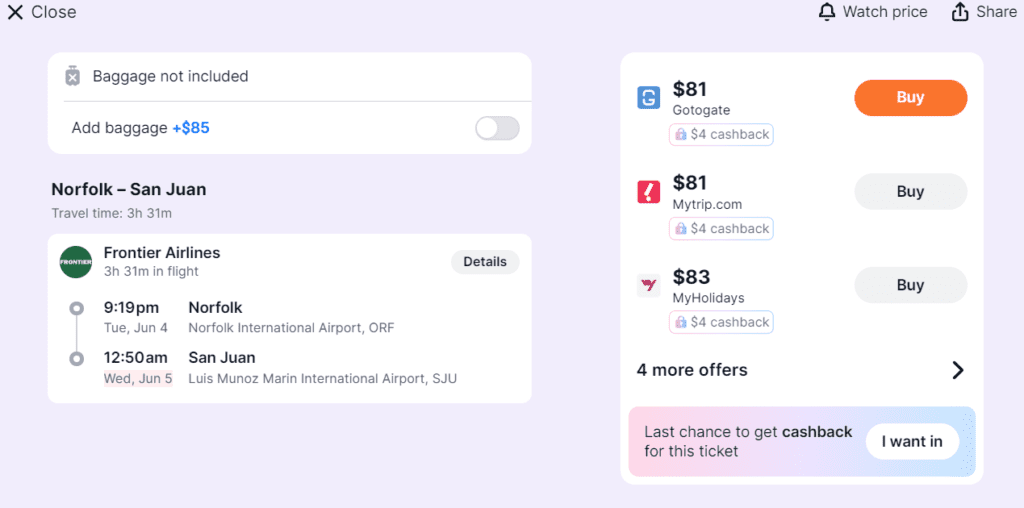Buy the $83 MyHolidays offer
This screenshot has width=1024, height=508.
click(910, 285)
